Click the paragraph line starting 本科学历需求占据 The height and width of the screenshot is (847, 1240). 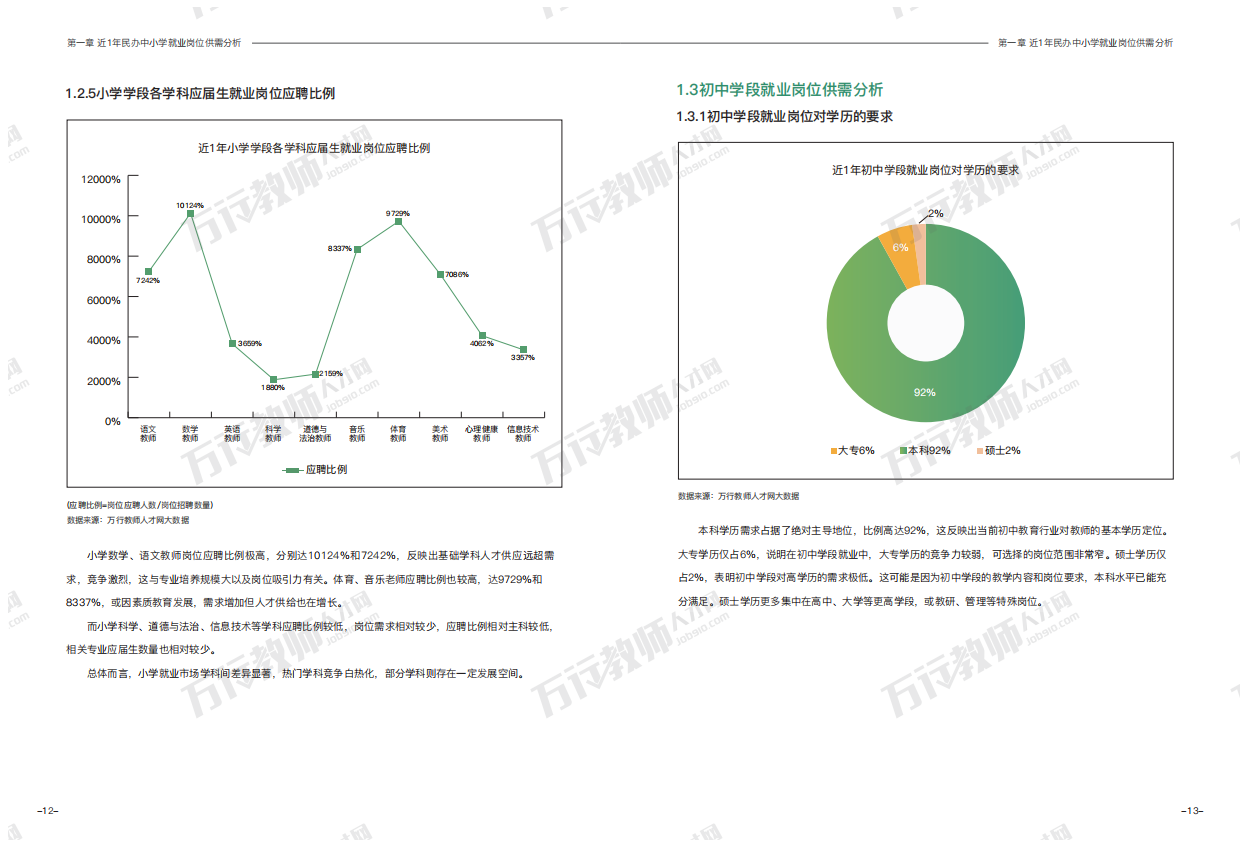pyautogui.click(x=933, y=530)
